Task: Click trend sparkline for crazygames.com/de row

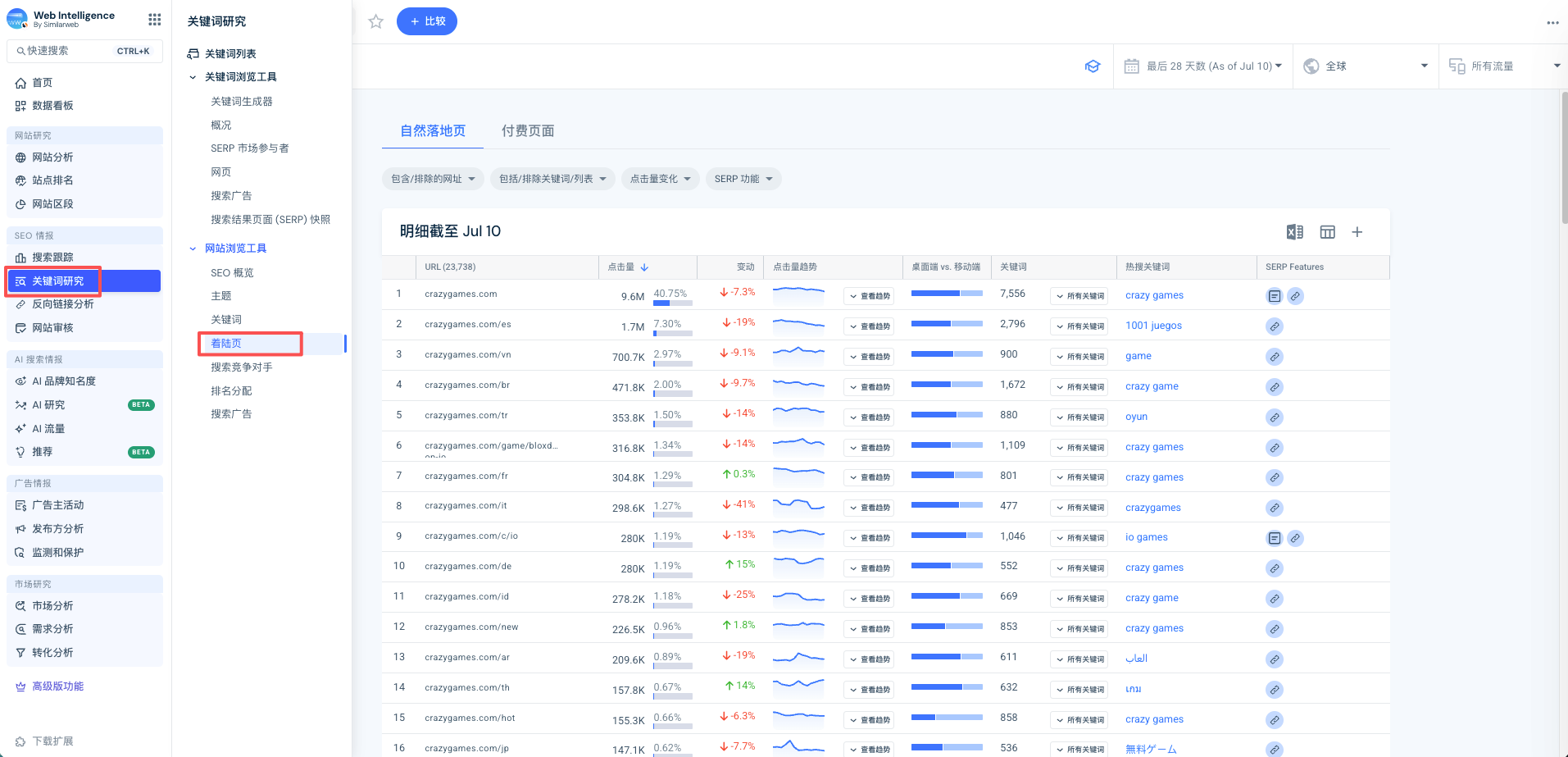Action: click(798, 563)
